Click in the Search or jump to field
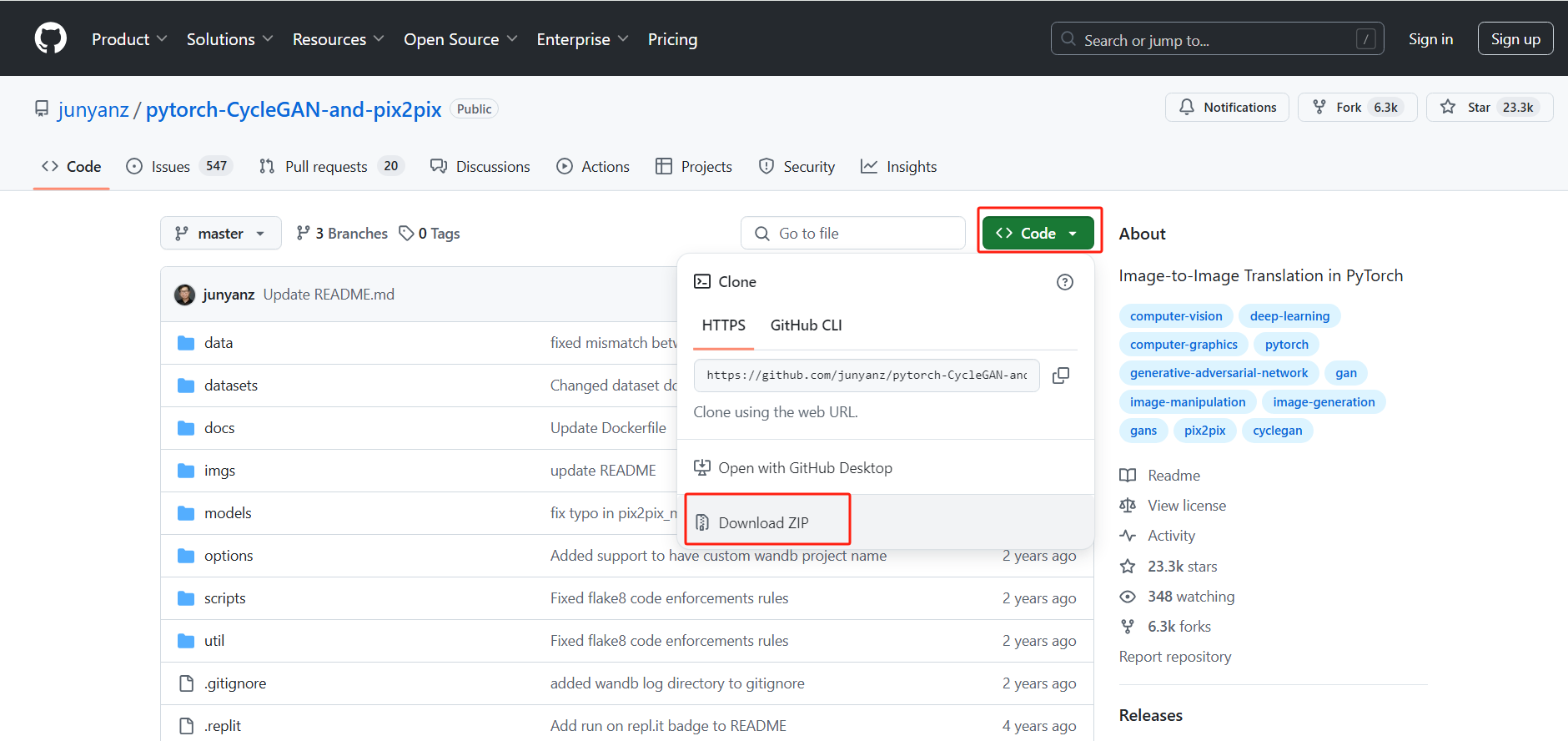 click(1218, 39)
